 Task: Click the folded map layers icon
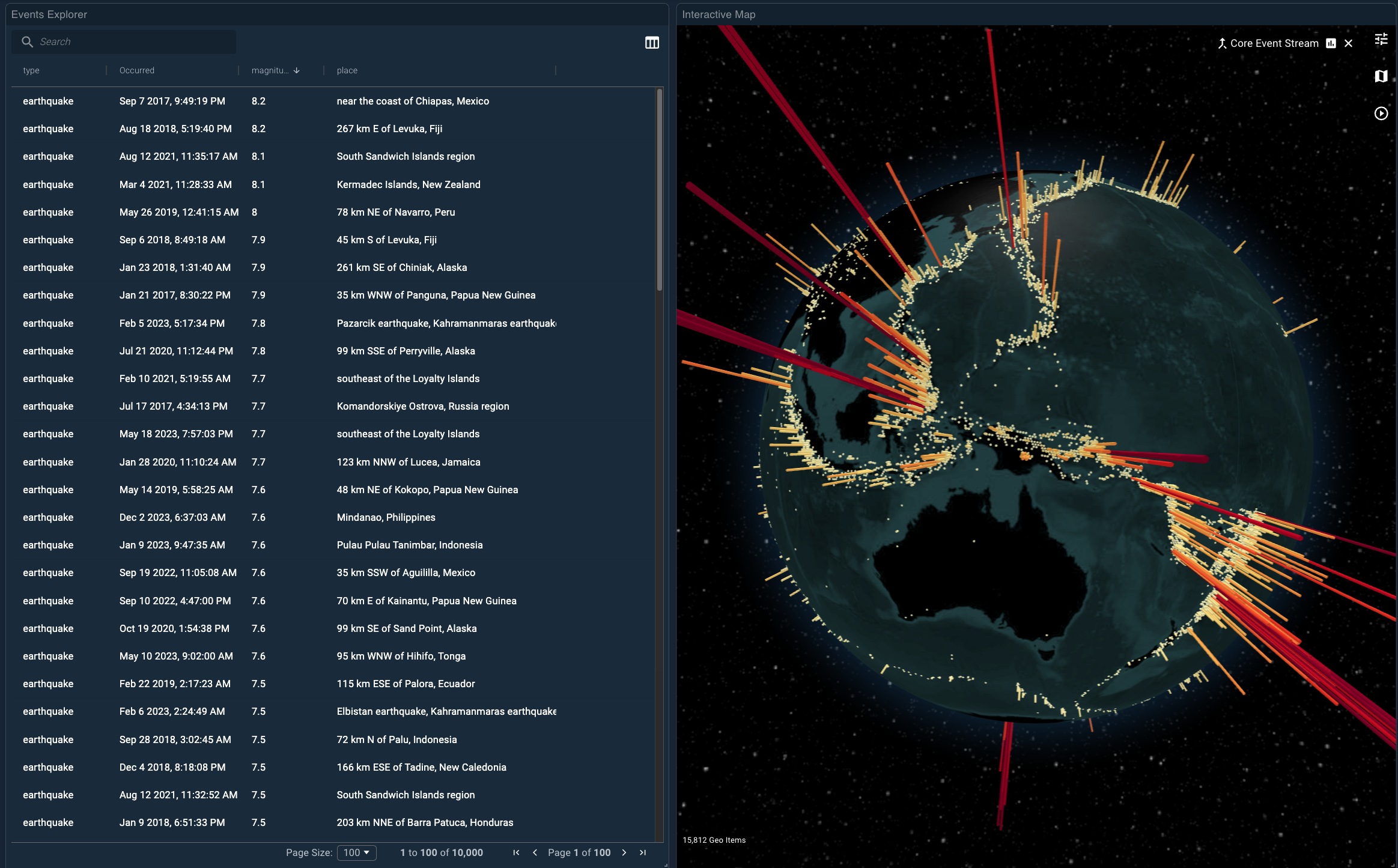1381,76
